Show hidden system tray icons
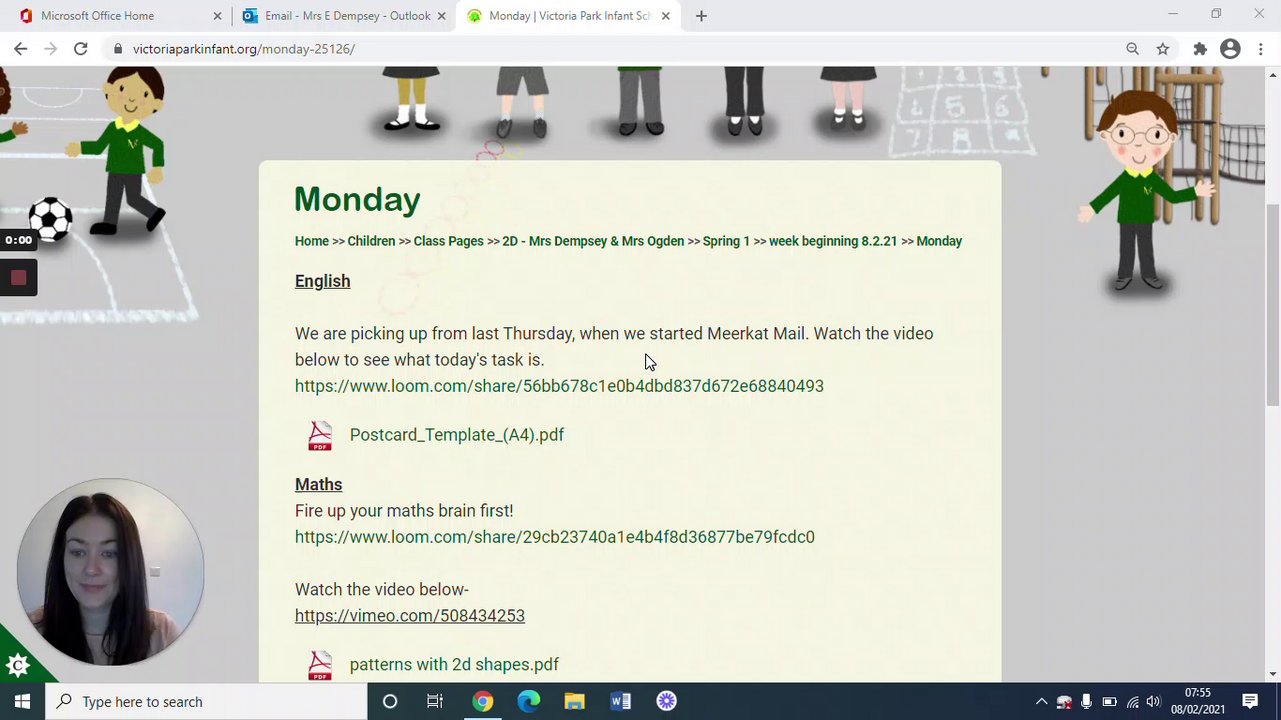 (1041, 702)
